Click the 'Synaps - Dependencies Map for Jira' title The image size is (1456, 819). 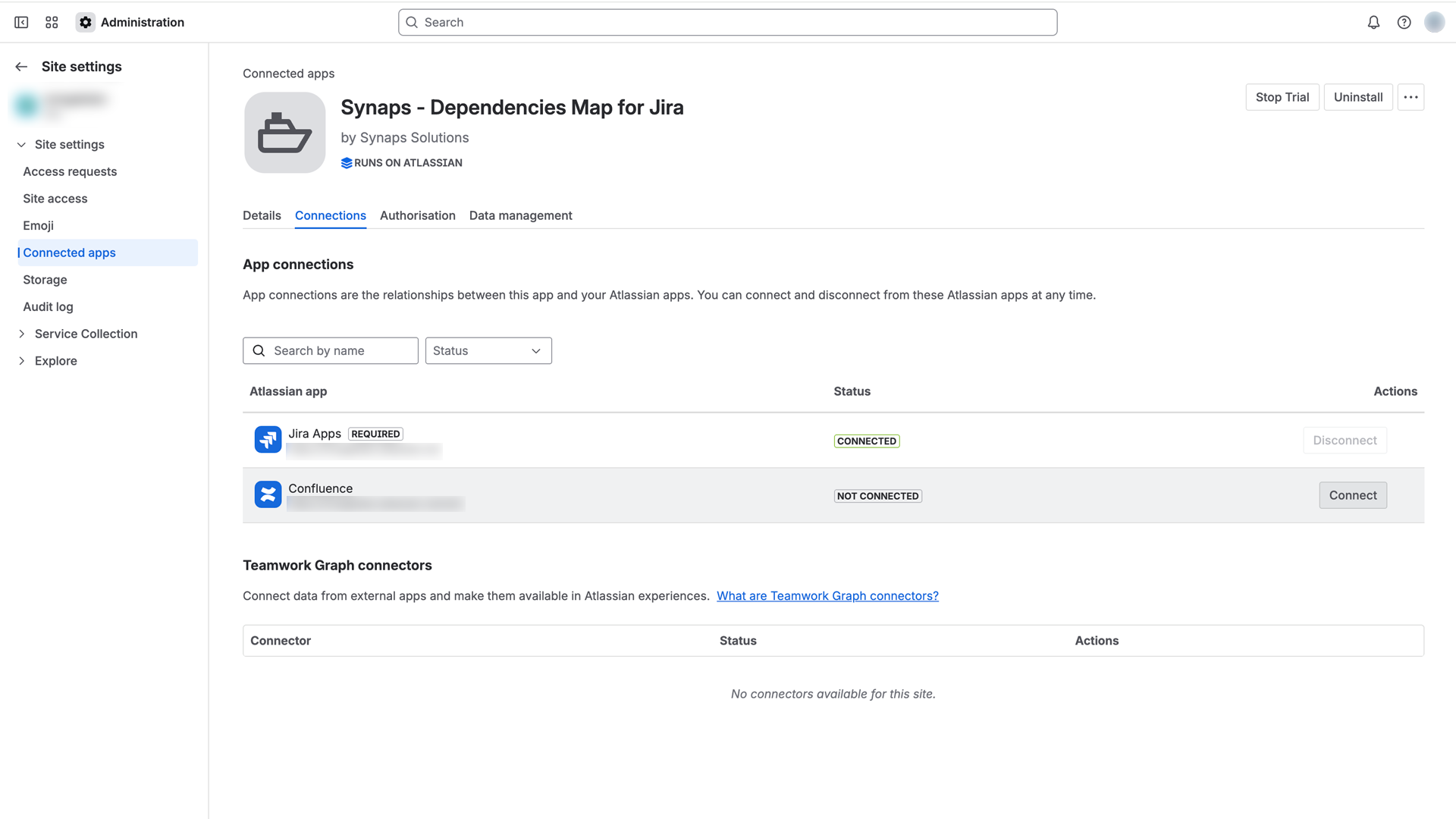point(512,108)
